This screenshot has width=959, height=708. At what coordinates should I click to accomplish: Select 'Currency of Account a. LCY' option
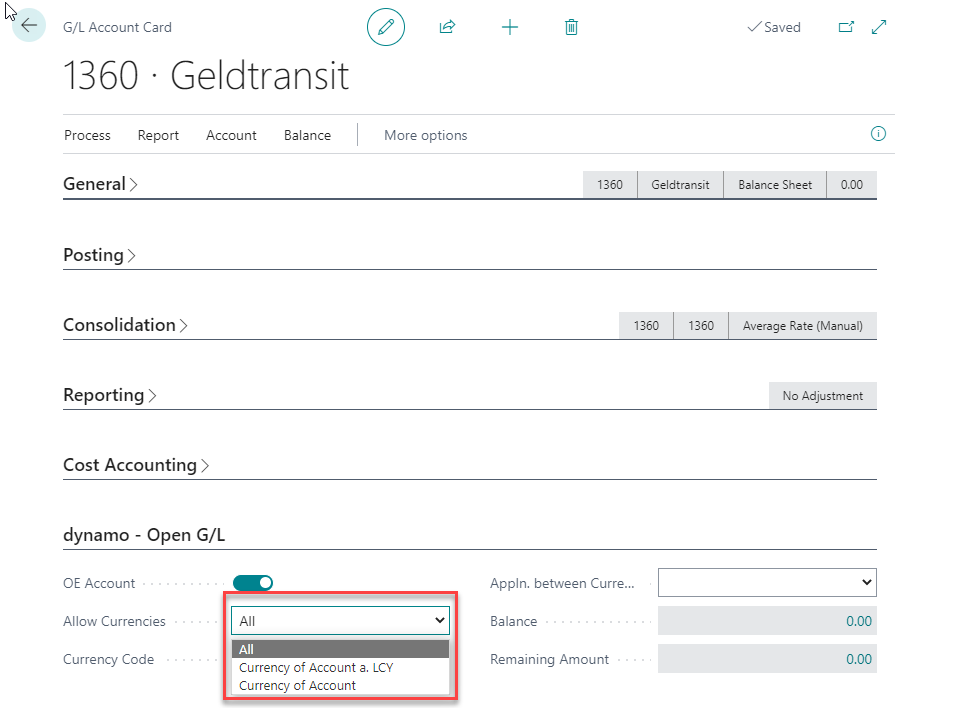pyautogui.click(x=316, y=667)
